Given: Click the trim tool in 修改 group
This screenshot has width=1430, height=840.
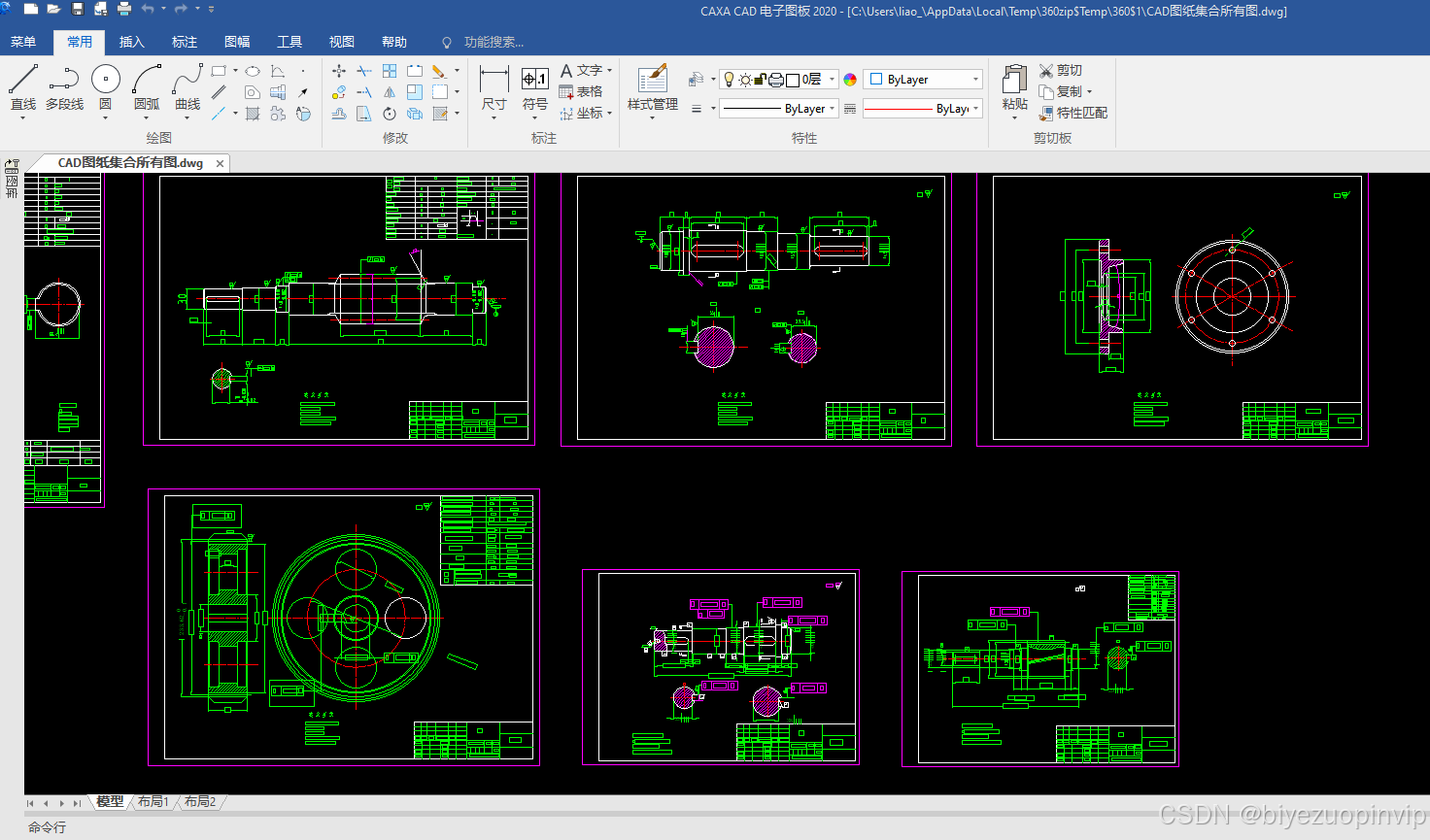Looking at the screenshot, I should pyautogui.click(x=364, y=71).
